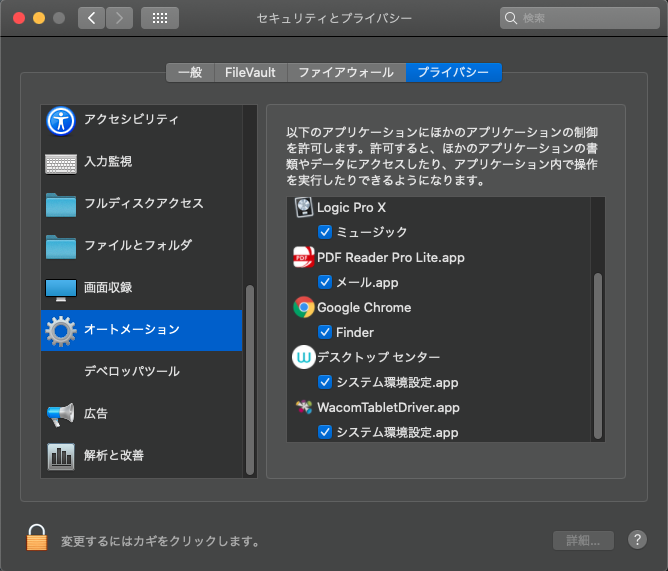Click the PDF Reader Pro Lite.app name
668x571 pixels.
tap(391, 257)
